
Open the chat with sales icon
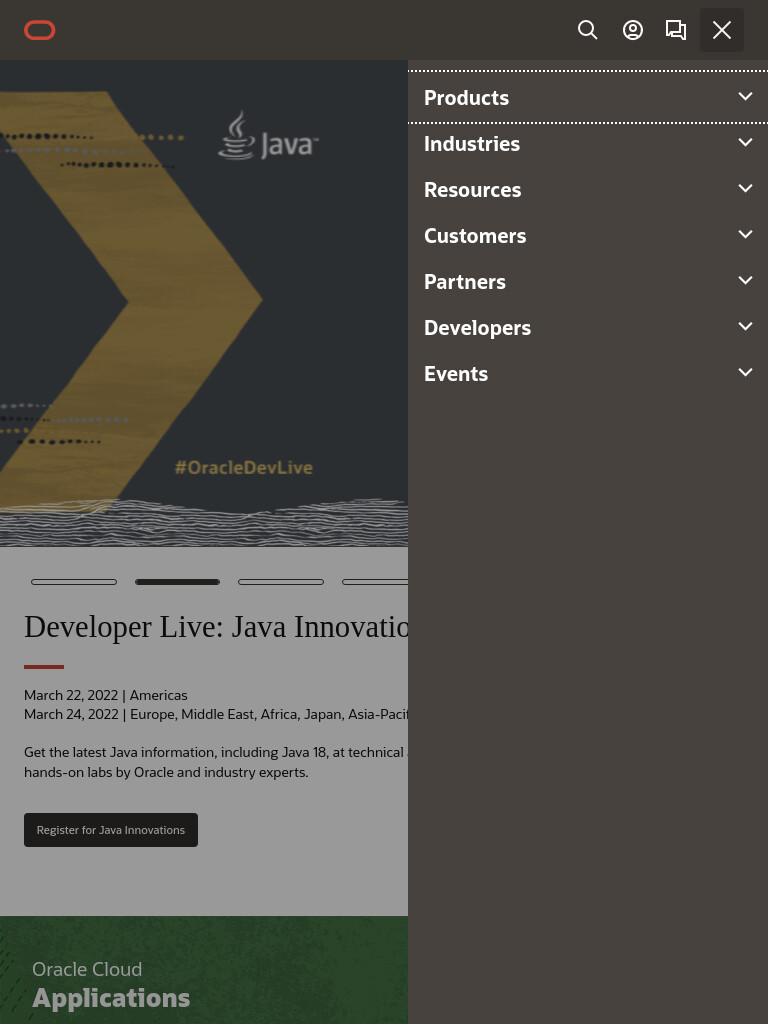676,30
